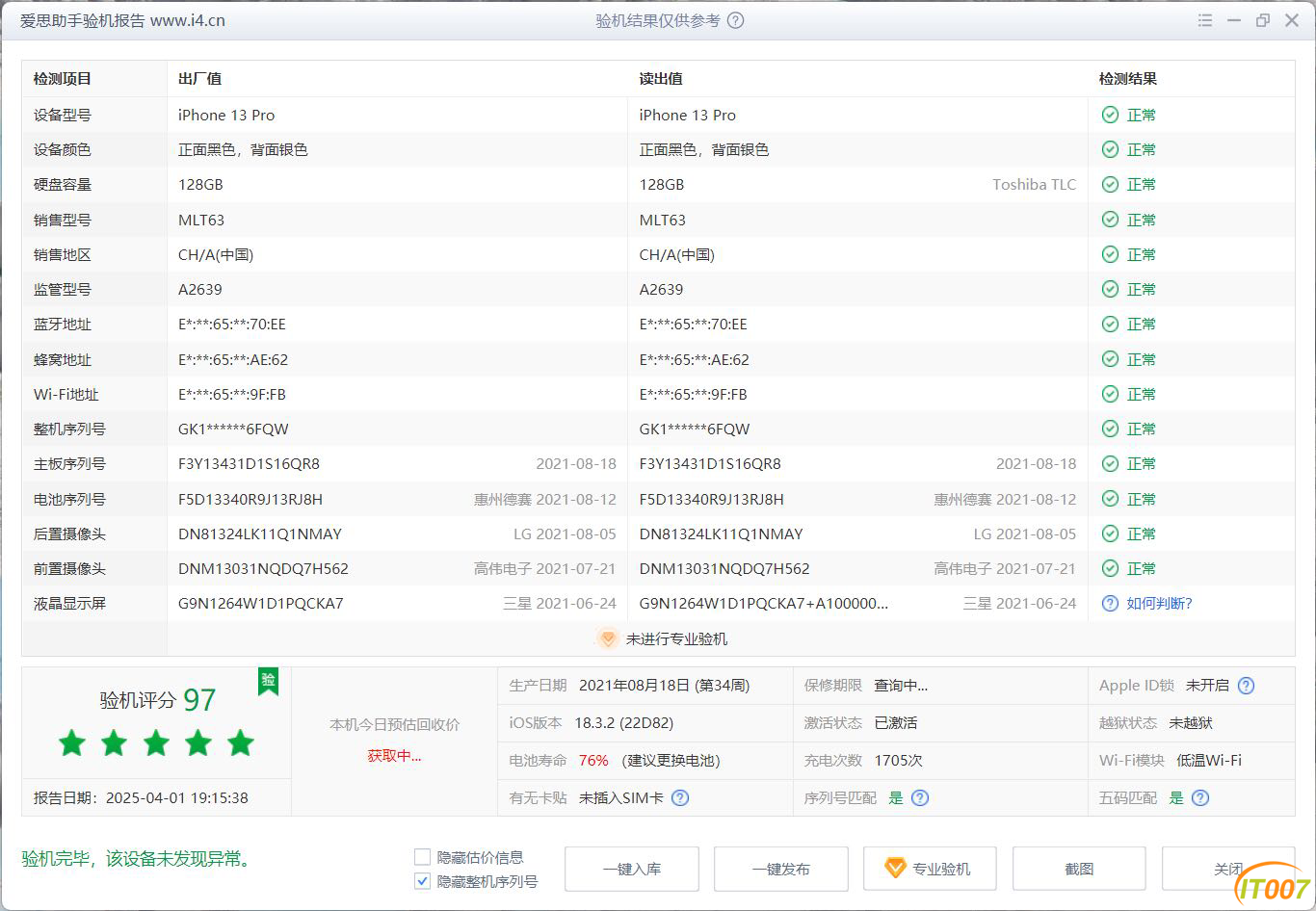Click green check icon in Wi-Fi地址 row

[x=1110, y=394]
